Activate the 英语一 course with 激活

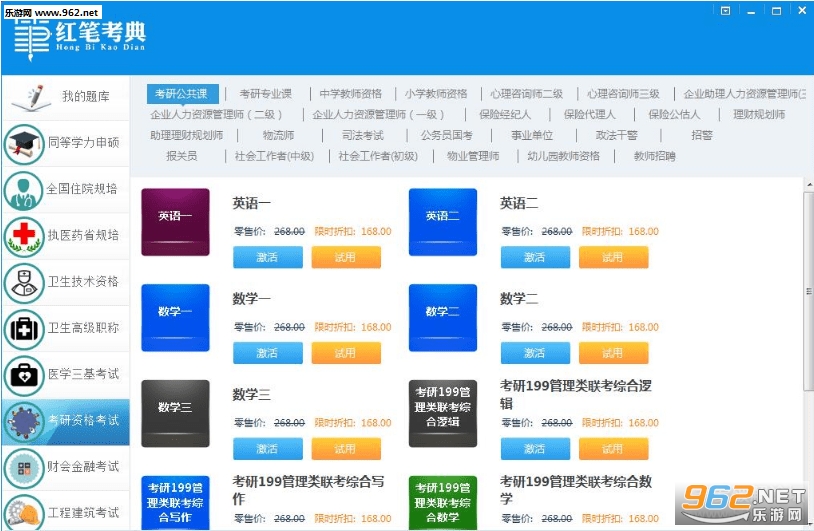click(x=267, y=257)
